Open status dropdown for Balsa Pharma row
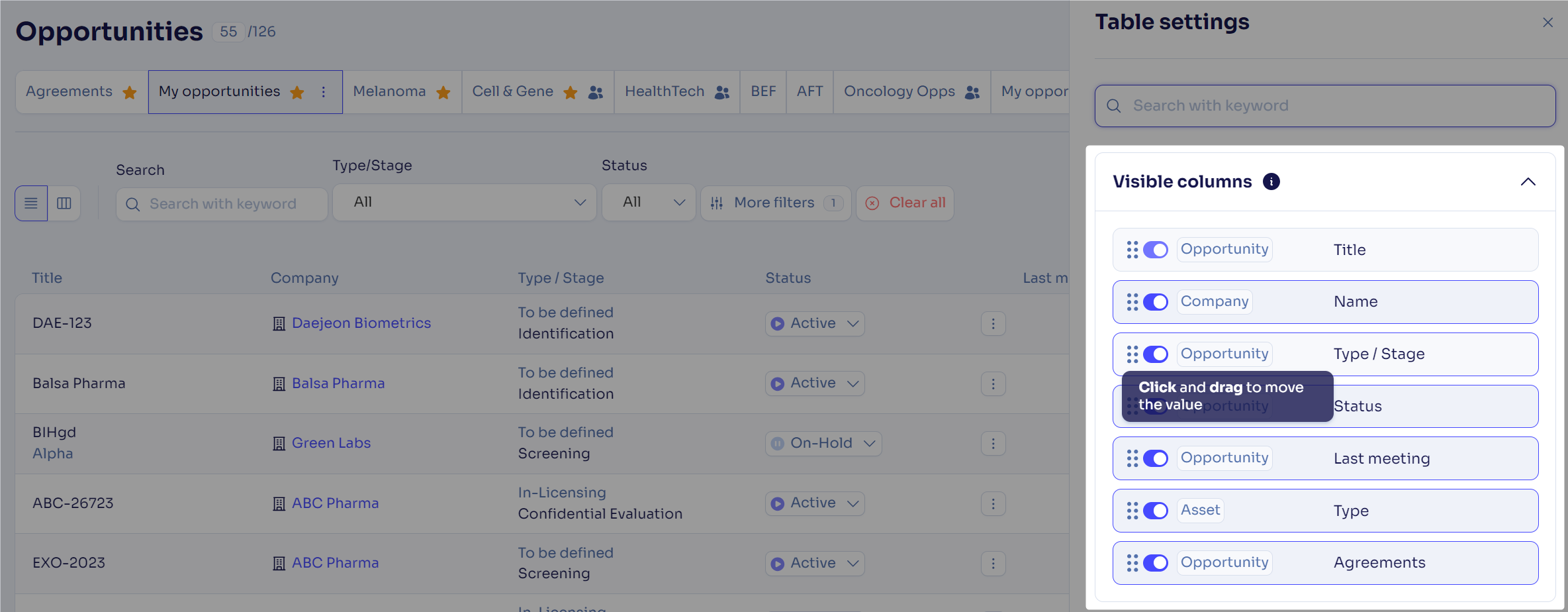Viewport: 1568px width, 612px height. pos(815,383)
